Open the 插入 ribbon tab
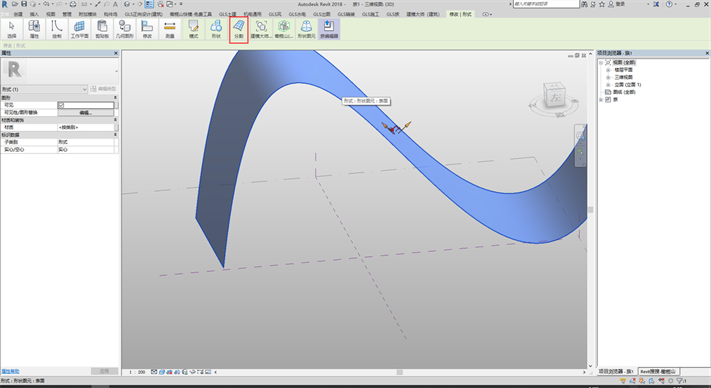 (34, 14)
